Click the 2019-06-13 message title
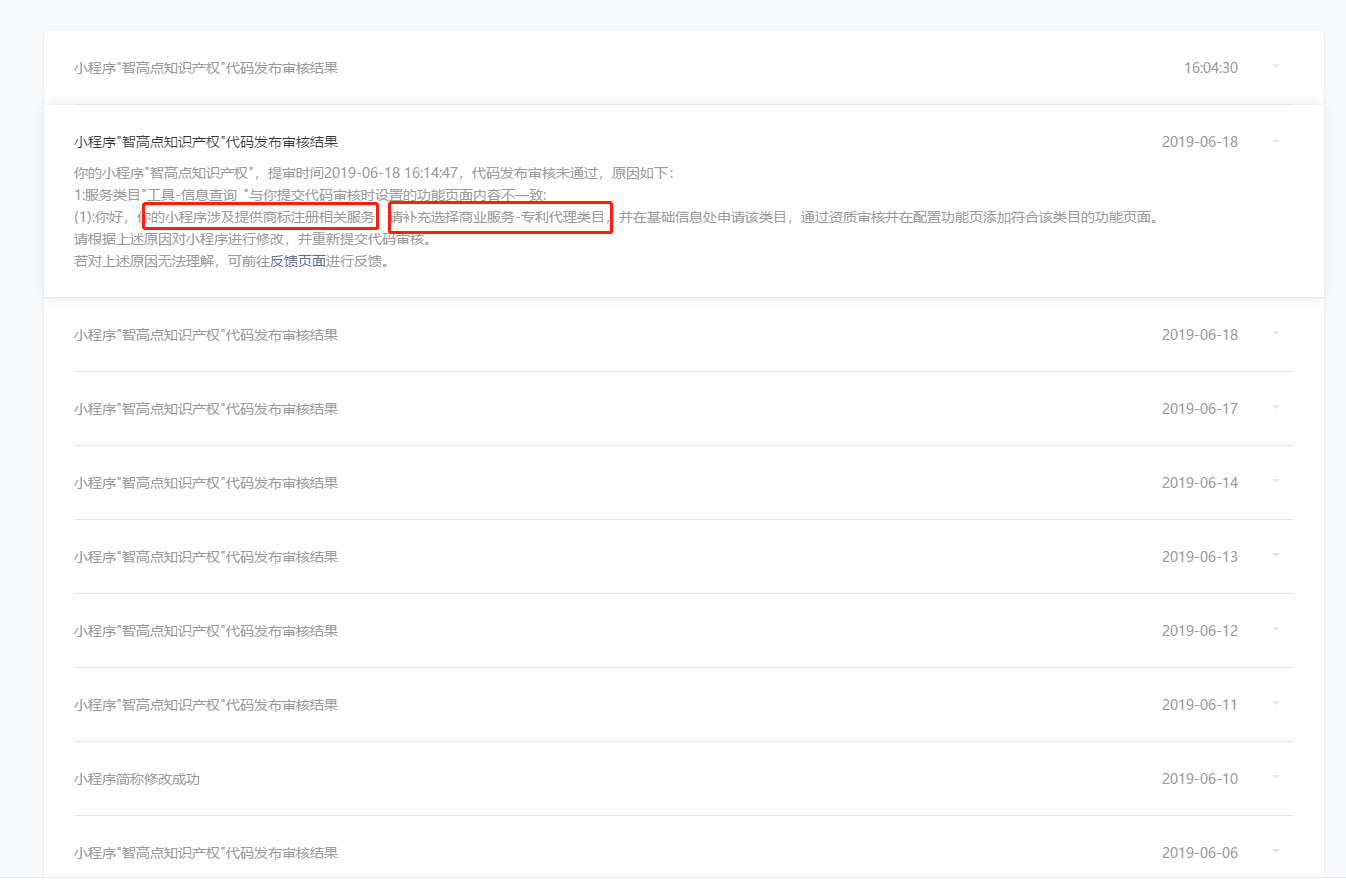 pyautogui.click(x=206, y=557)
